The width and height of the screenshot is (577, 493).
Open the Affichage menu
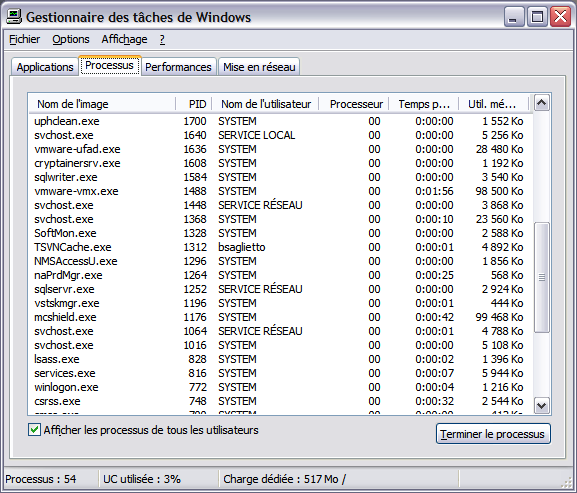(x=124, y=39)
